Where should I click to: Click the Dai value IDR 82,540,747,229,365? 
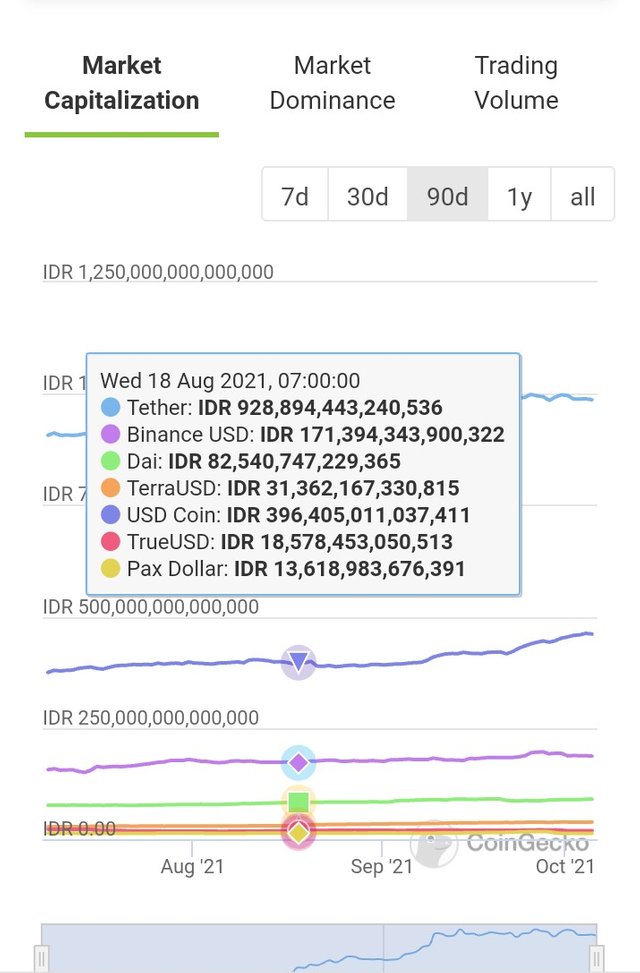[x=284, y=461]
